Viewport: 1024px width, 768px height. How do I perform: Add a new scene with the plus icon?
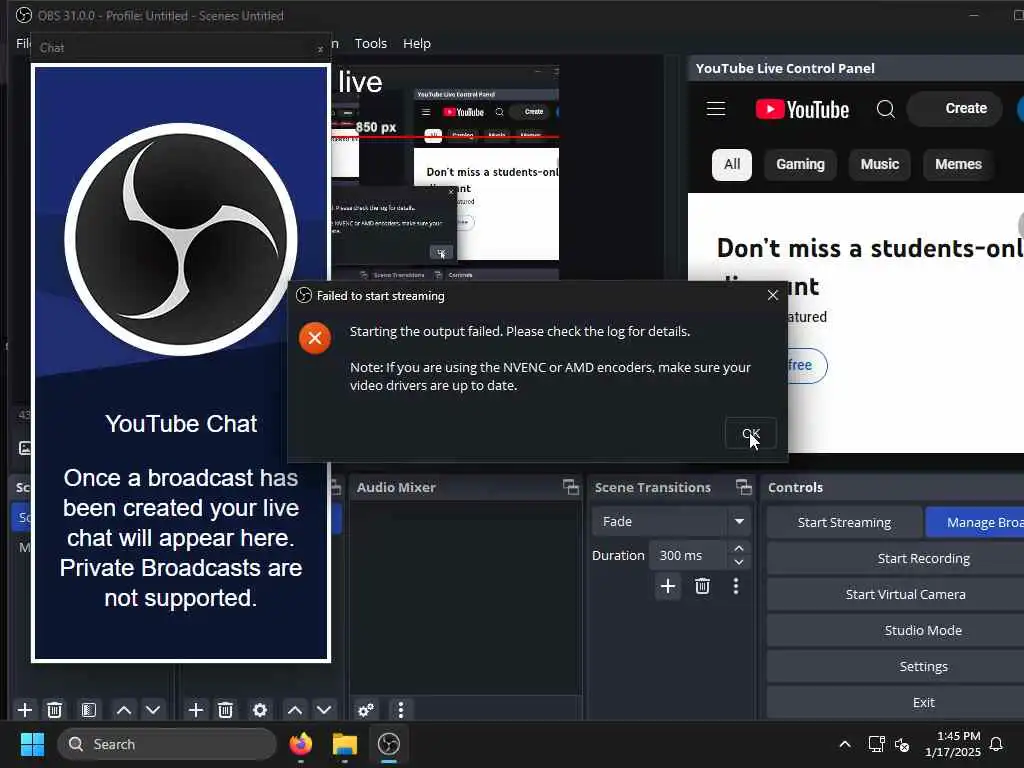pyautogui.click(x=25, y=710)
